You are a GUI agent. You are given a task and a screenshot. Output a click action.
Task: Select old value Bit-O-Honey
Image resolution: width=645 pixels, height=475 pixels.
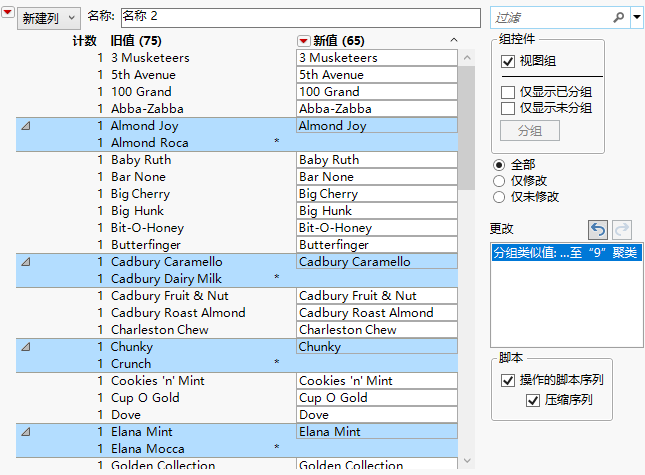(x=147, y=228)
